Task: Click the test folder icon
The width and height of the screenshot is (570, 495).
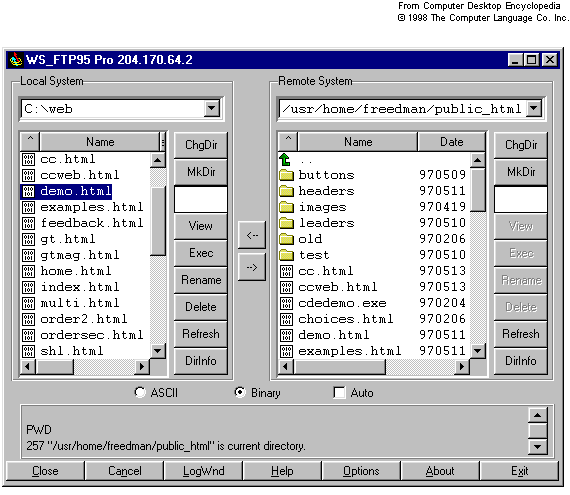Action: pyautogui.click(x=286, y=255)
